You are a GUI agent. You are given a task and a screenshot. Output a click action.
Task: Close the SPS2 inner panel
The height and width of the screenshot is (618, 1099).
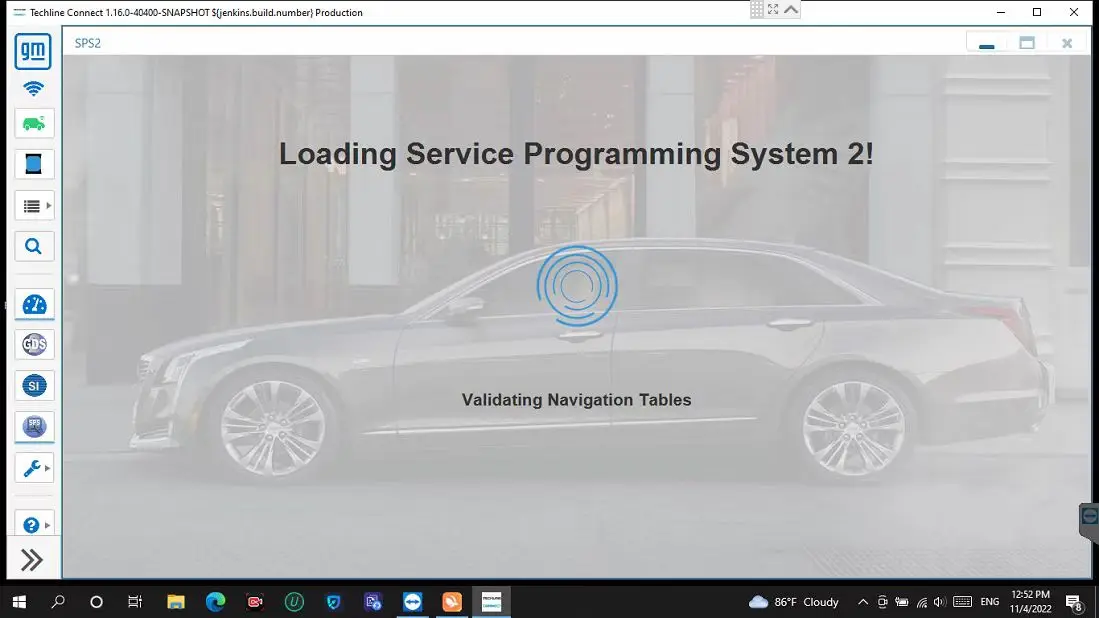tap(1067, 43)
